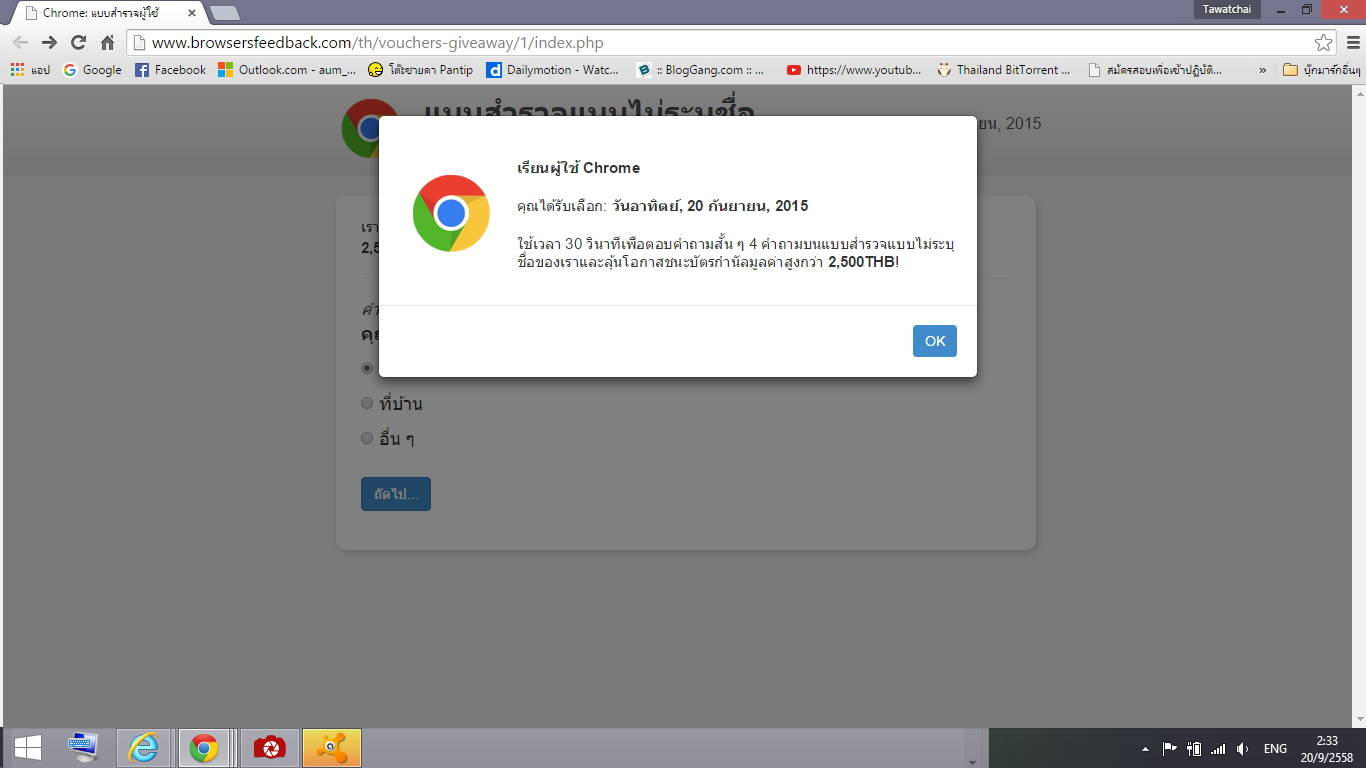Click the page scrollbar up arrow
The width and height of the screenshot is (1366, 768).
point(1357,93)
